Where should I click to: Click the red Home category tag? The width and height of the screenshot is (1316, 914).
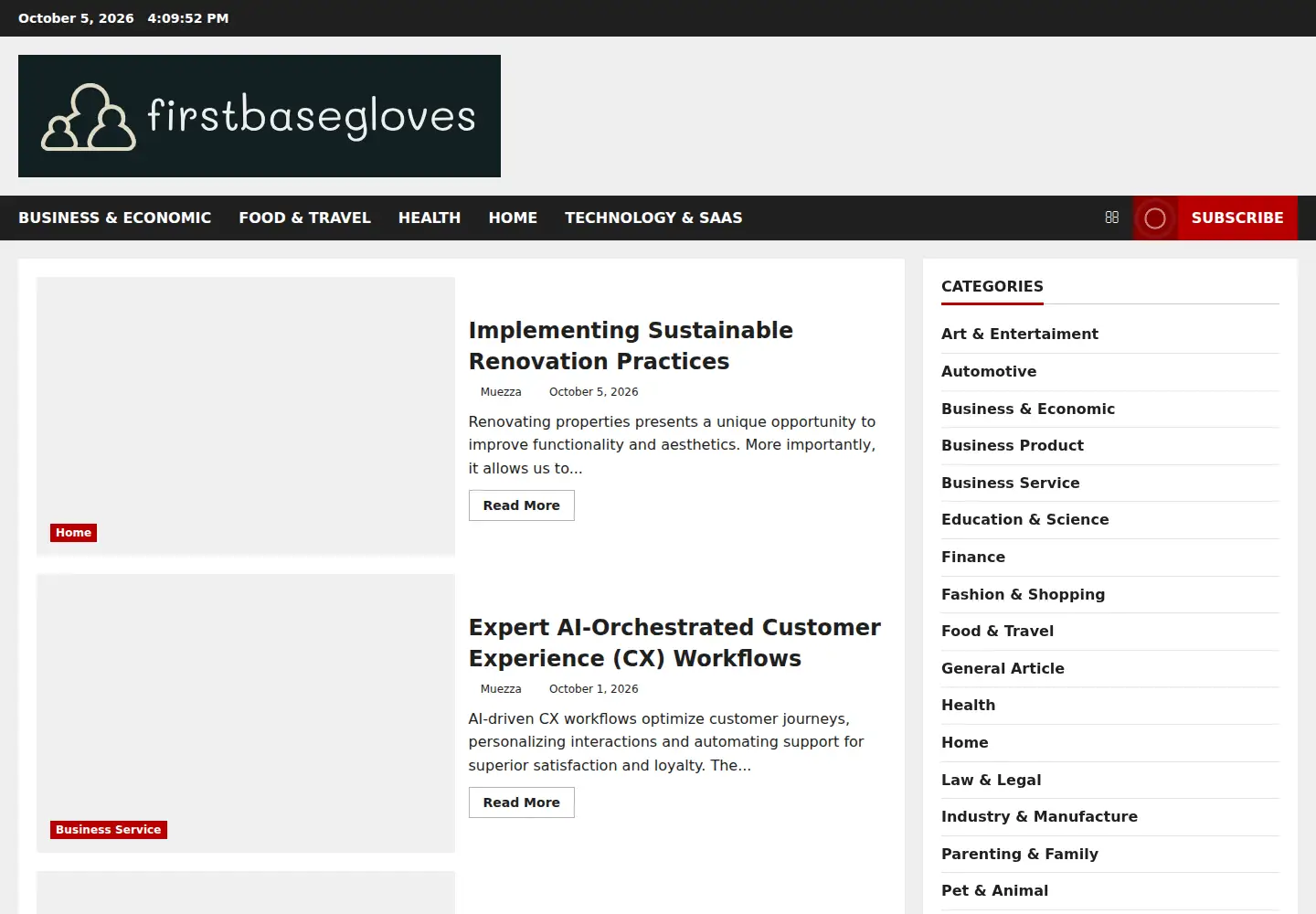(x=73, y=533)
